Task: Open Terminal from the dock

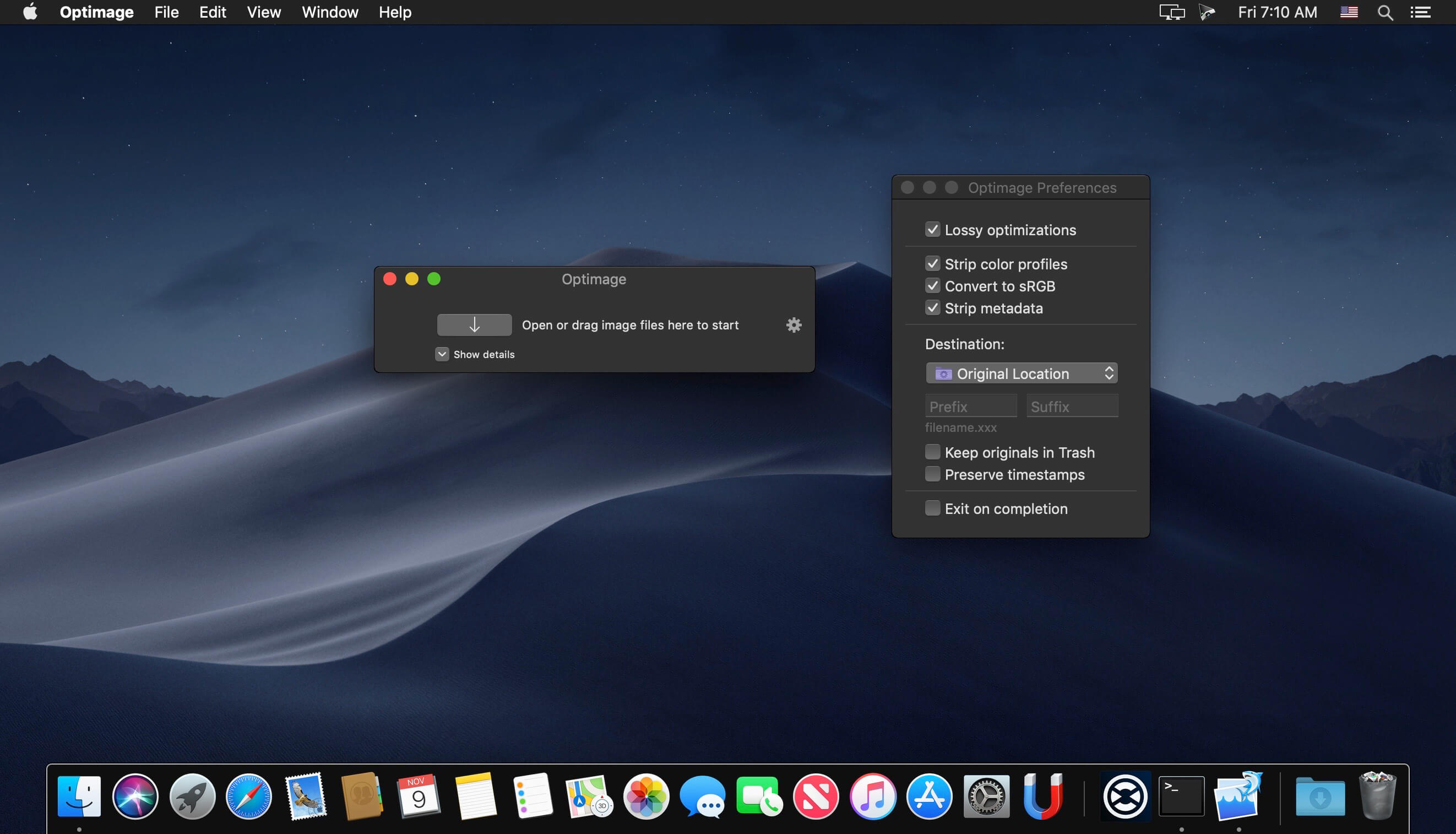Action: [x=1181, y=796]
